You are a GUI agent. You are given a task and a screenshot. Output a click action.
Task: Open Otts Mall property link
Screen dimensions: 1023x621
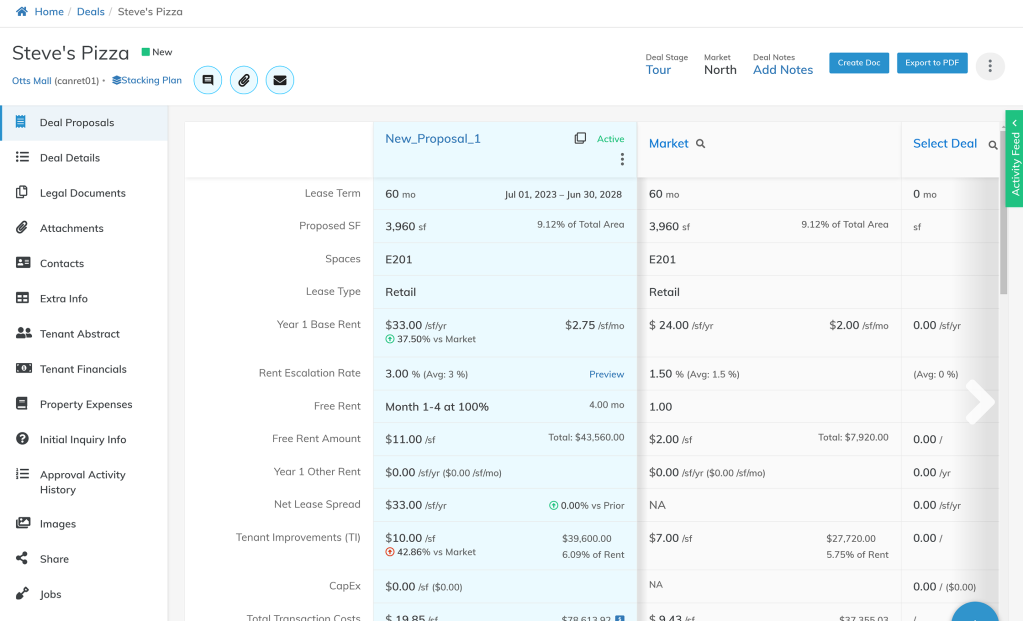(31, 81)
